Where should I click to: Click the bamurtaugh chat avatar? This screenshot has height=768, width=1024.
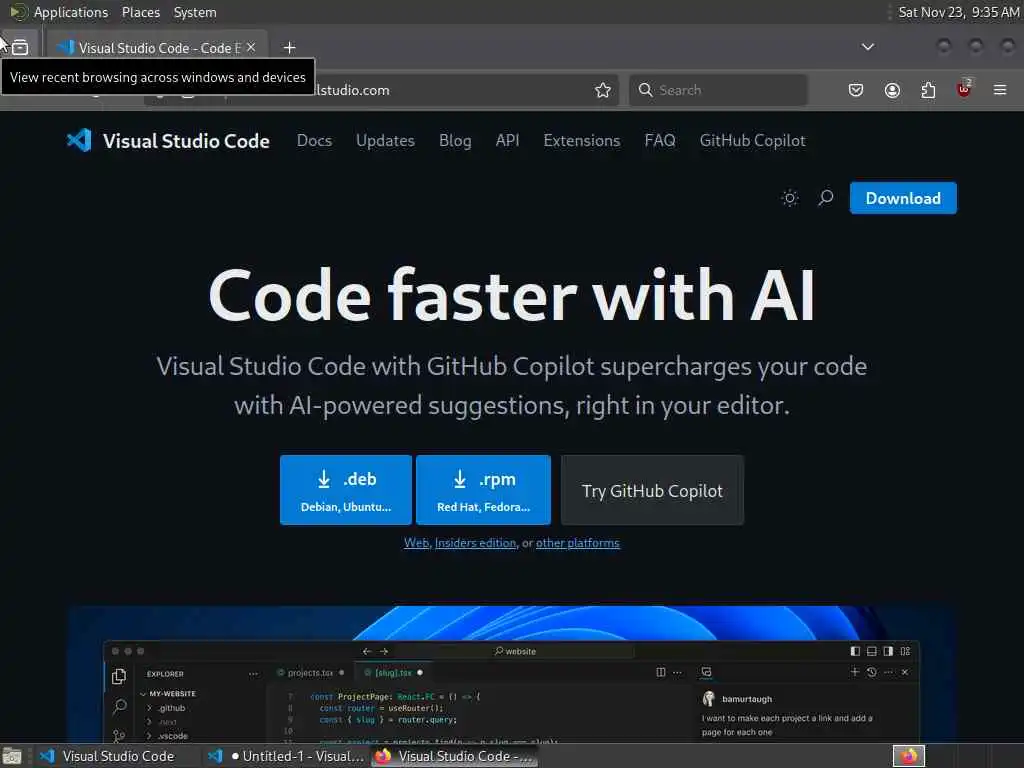[x=709, y=699]
